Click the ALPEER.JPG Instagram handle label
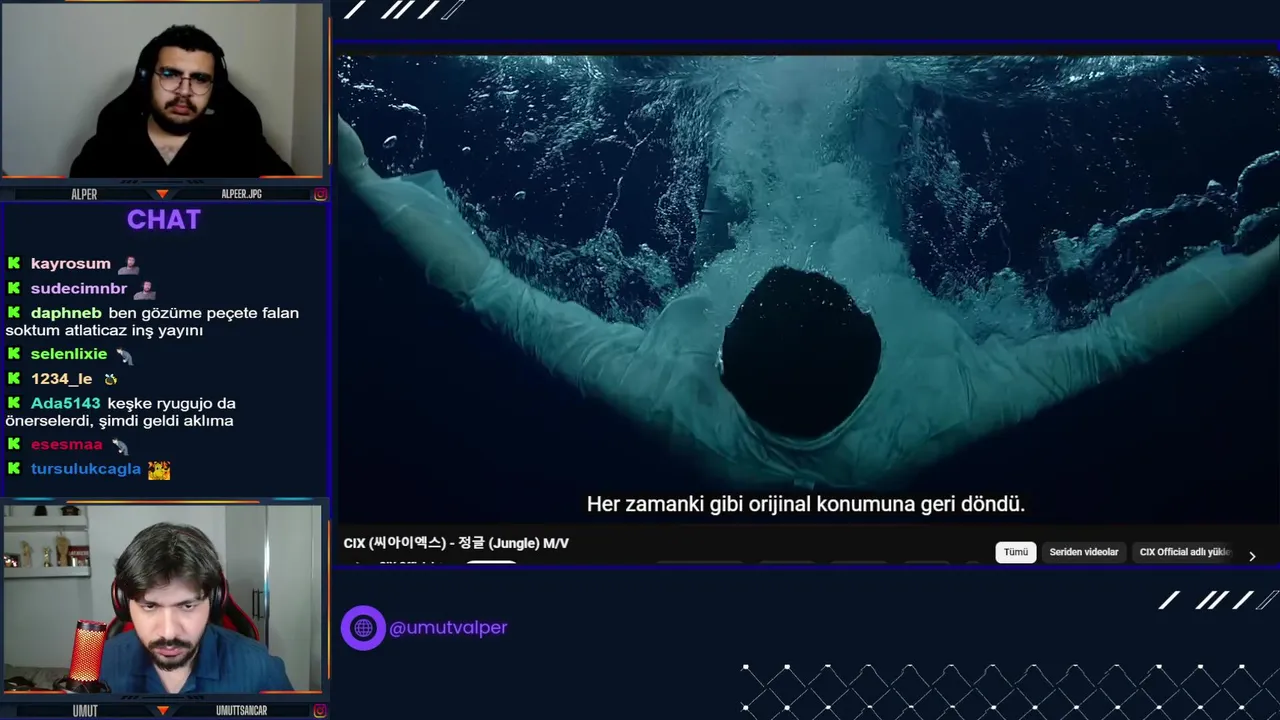Image resolution: width=1280 pixels, height=720 pixels. (241, 194)
